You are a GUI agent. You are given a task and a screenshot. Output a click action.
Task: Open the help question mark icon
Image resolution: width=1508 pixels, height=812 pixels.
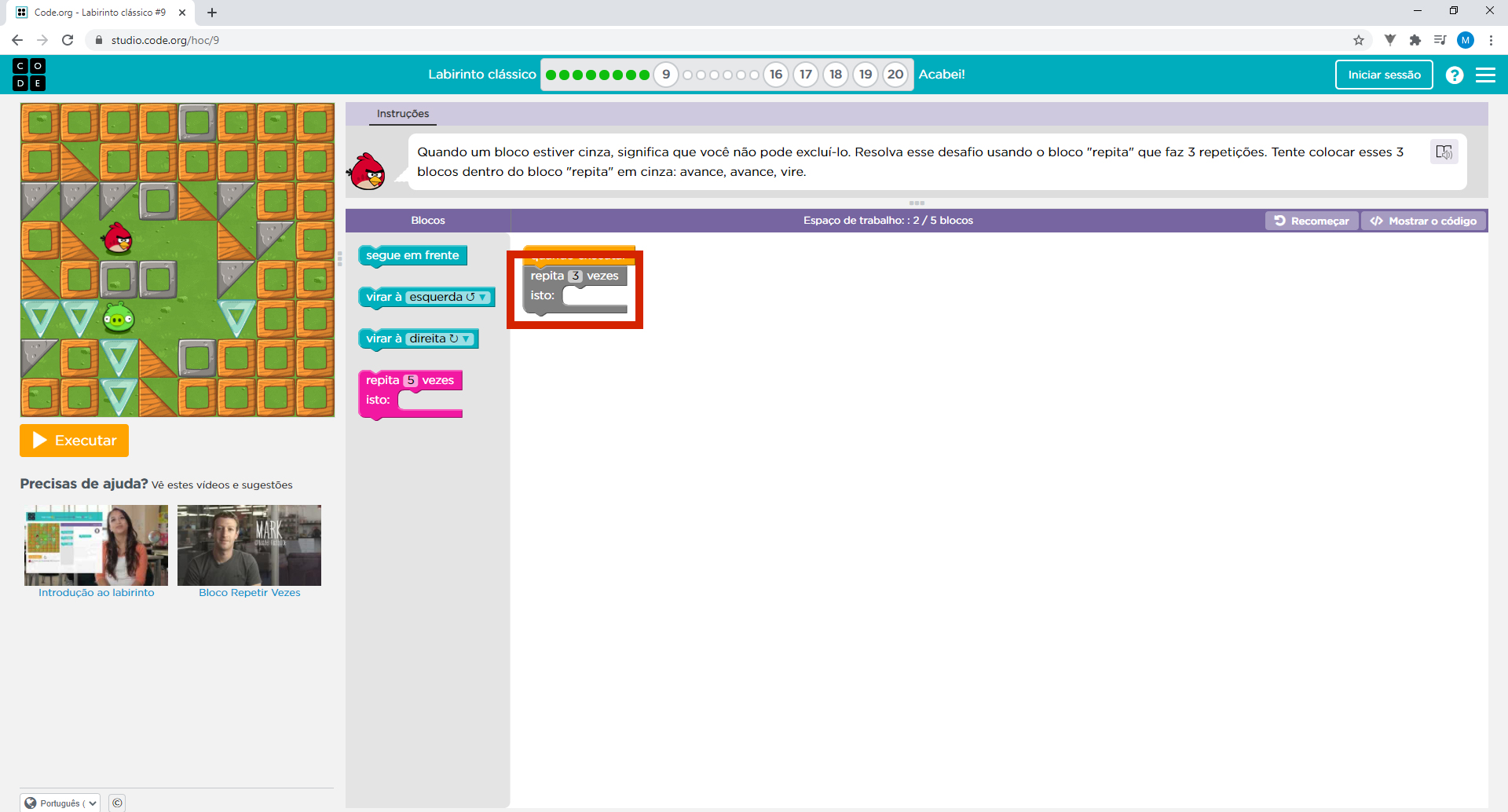1455,75
